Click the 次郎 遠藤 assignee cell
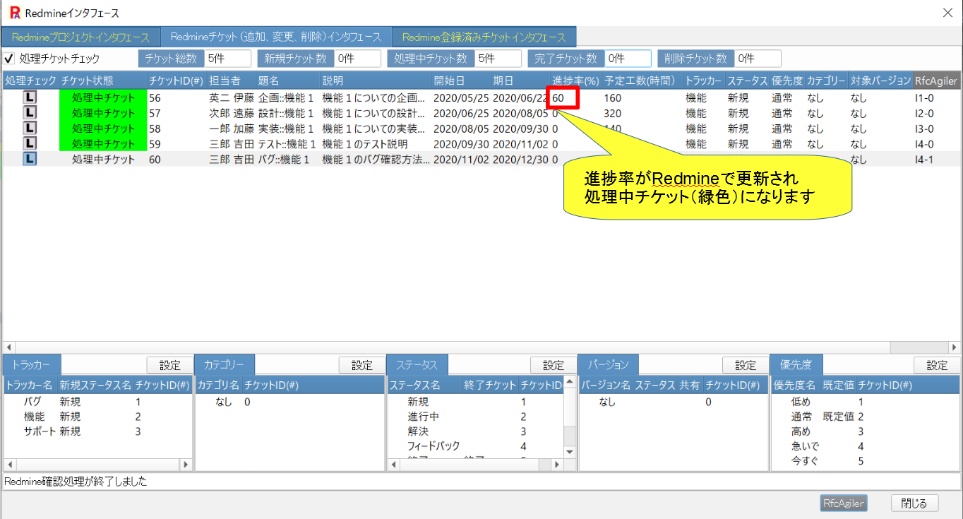 [x=231, y=113]
